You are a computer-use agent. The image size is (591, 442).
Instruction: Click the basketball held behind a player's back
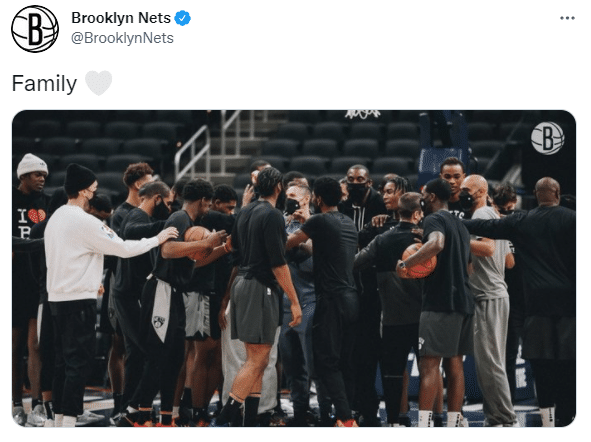418,261
